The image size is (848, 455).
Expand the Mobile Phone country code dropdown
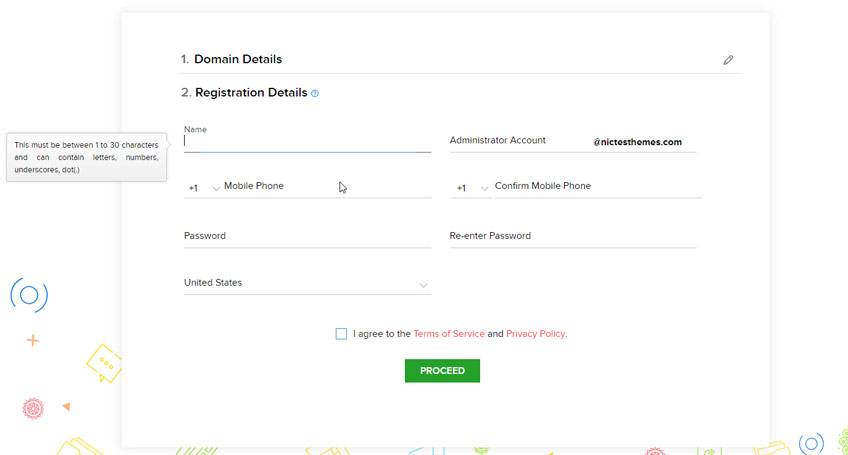(x=202, y=188)
